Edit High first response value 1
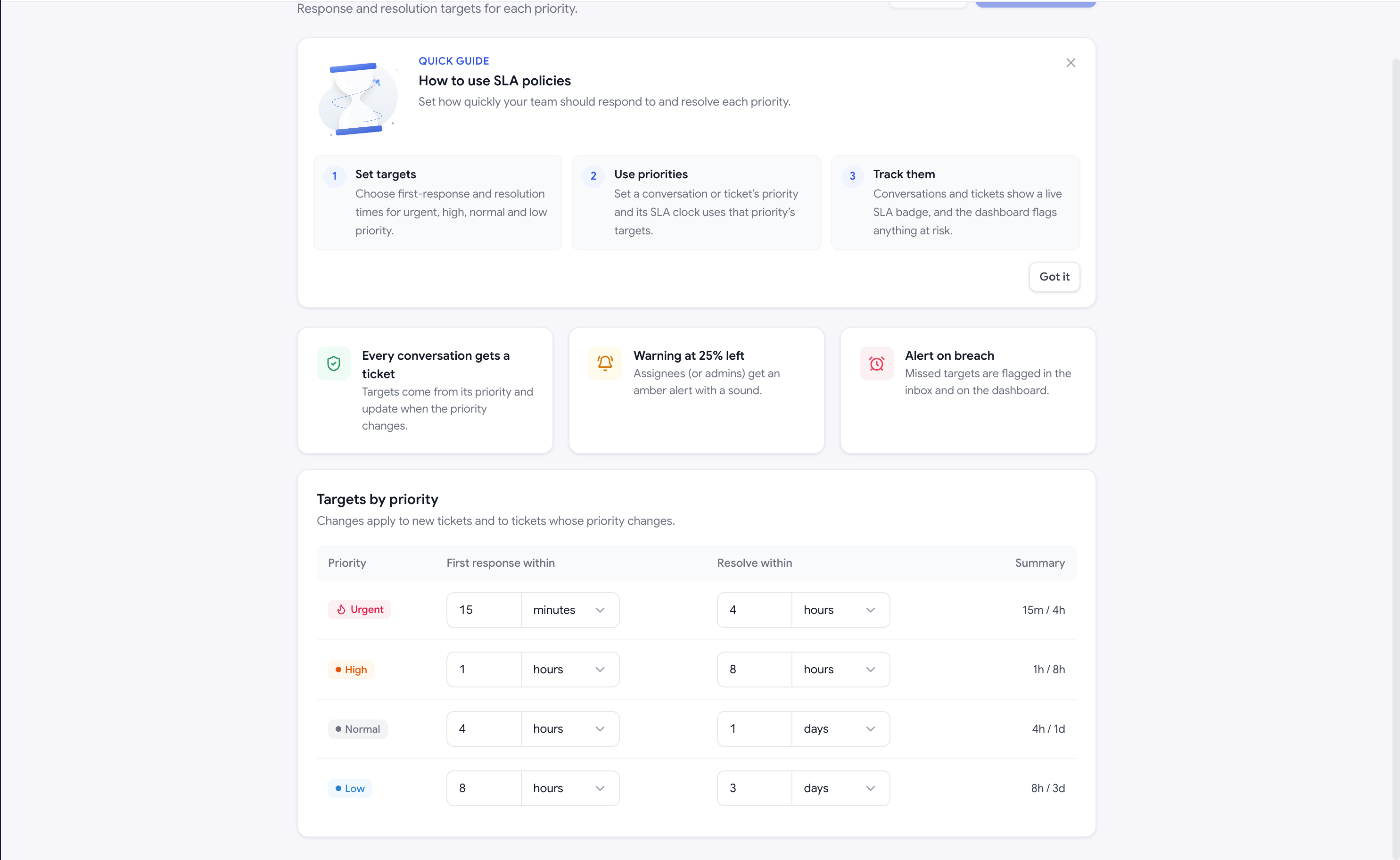1400x860 pixels. coord(484,670)
